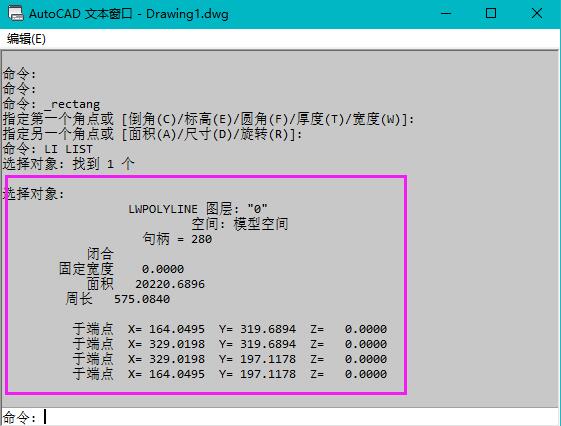
Task: Click the AutoCAD text window title icon
Action: 15,14
